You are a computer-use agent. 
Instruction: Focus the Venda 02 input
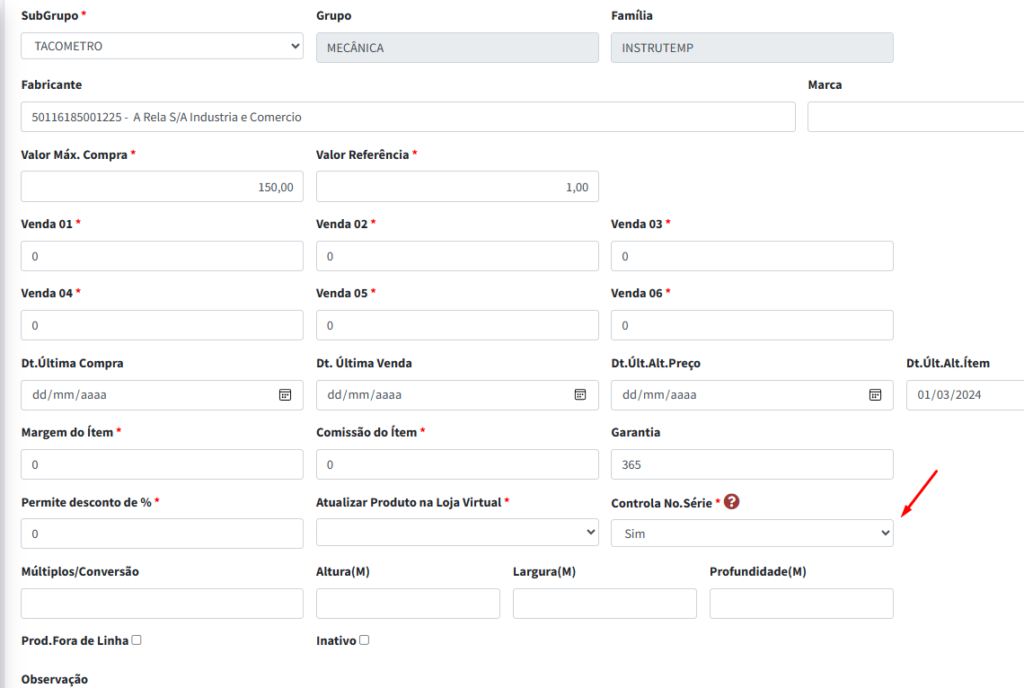tap(457, 256)
